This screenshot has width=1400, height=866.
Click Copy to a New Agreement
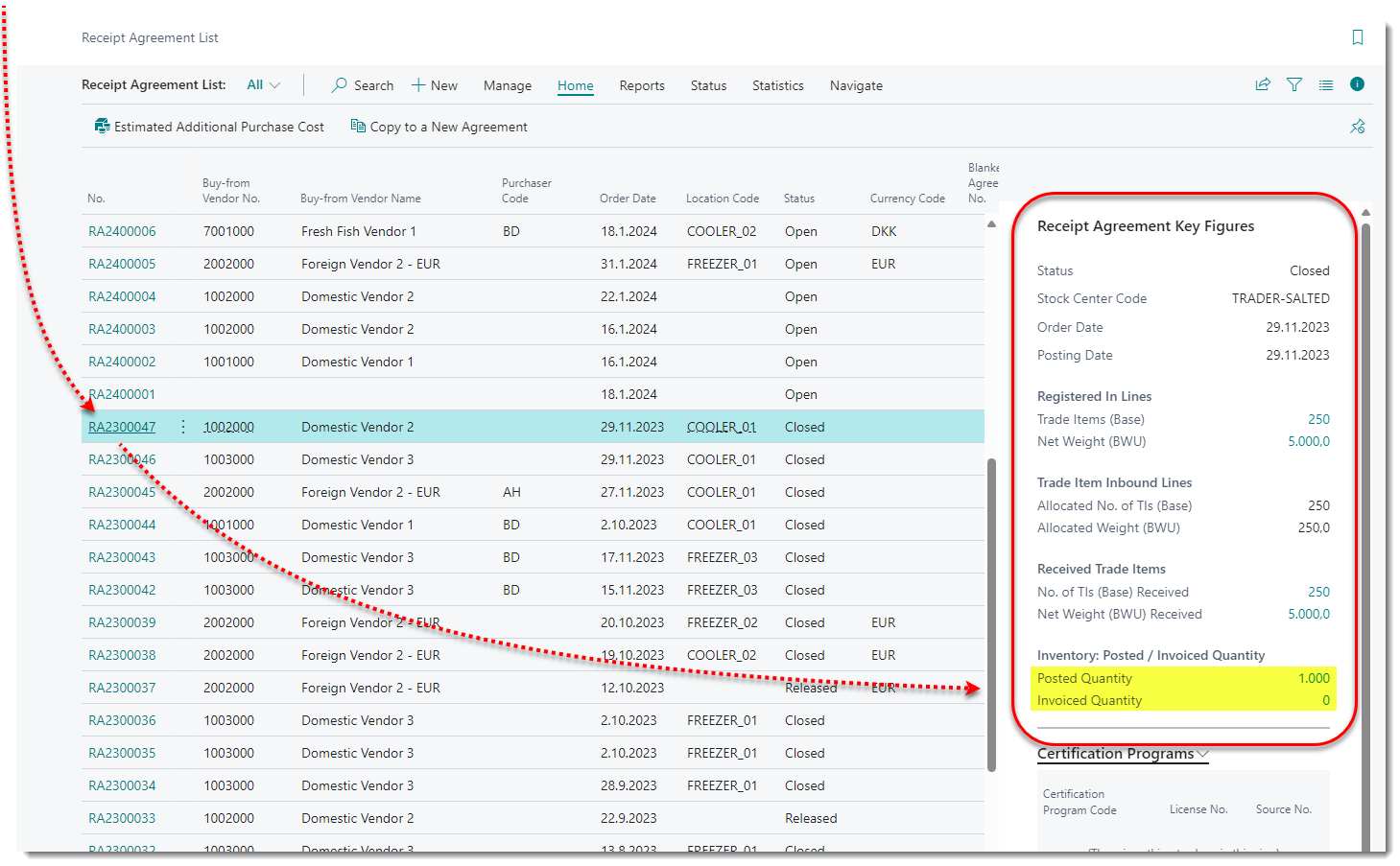pos(439,127)
